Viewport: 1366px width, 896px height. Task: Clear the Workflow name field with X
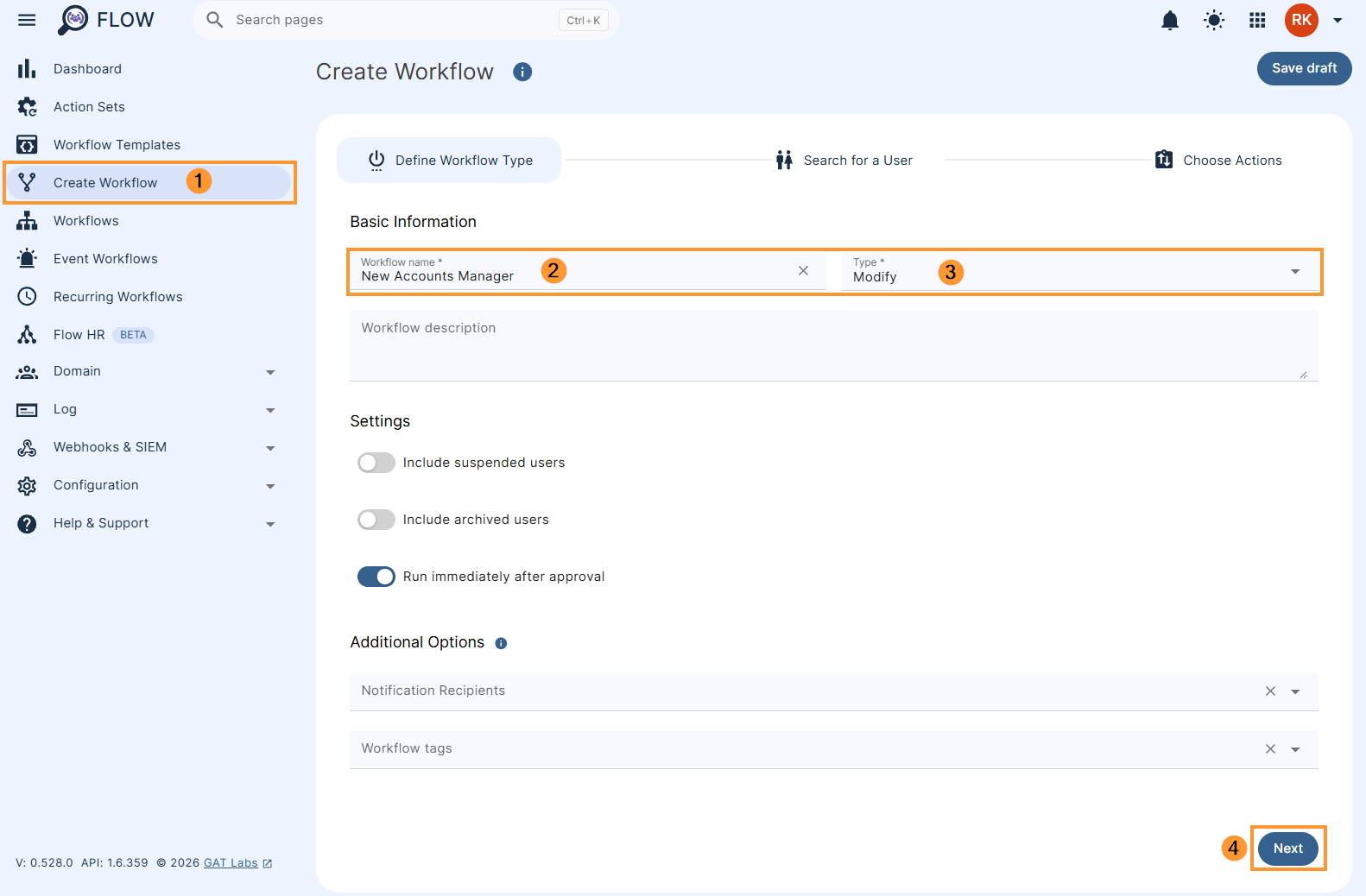[x=803, y=271]
